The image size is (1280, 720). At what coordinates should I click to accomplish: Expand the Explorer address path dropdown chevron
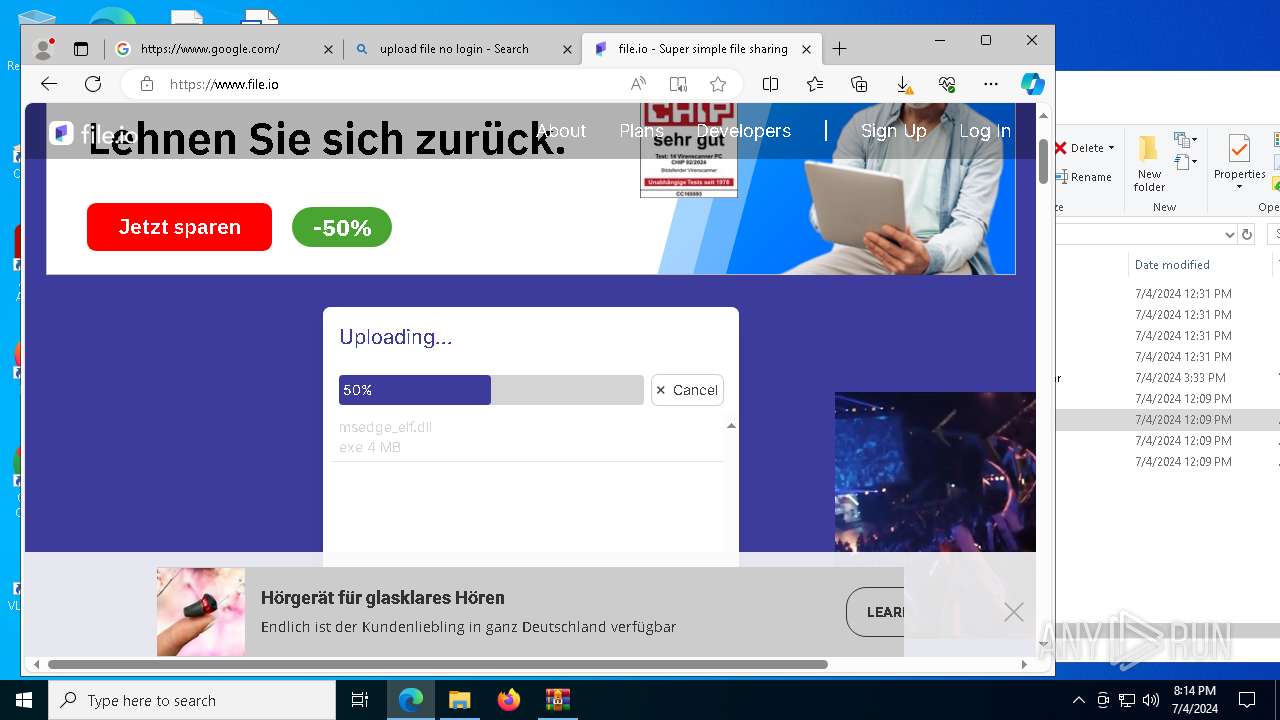pos(1230,234)
